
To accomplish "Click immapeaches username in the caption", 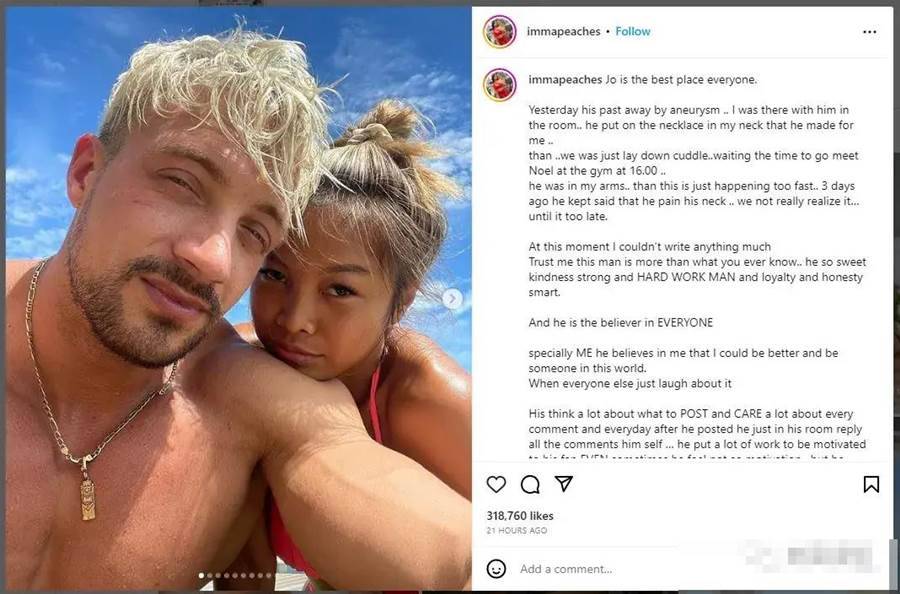I will click(565, 80).
